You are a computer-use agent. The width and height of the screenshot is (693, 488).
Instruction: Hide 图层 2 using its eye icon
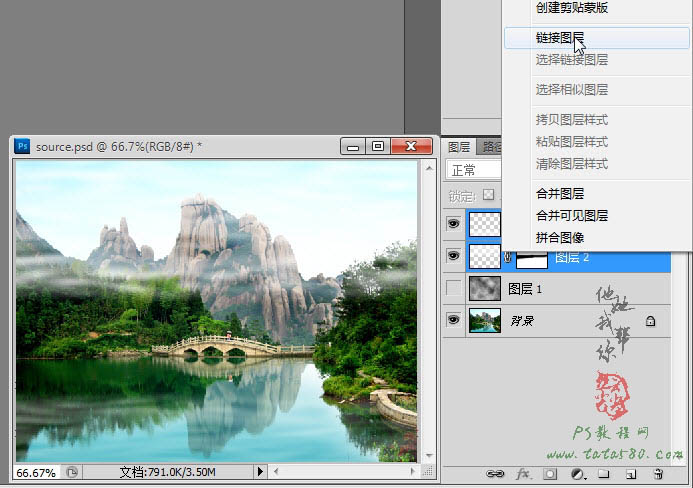[x=453, y=256]
